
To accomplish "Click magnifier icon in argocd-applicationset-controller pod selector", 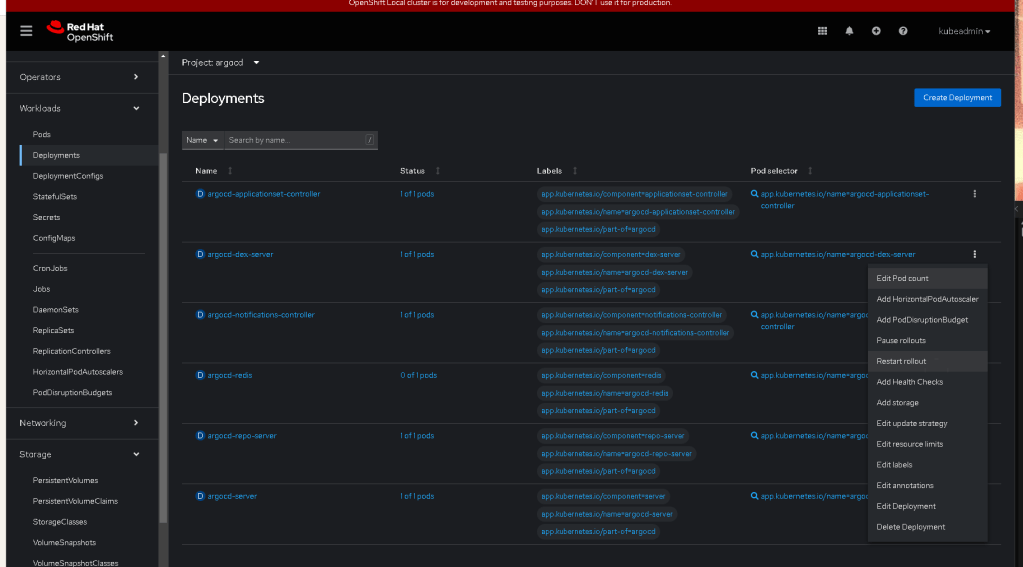I will pyautogui.click(x=754, y=194).
